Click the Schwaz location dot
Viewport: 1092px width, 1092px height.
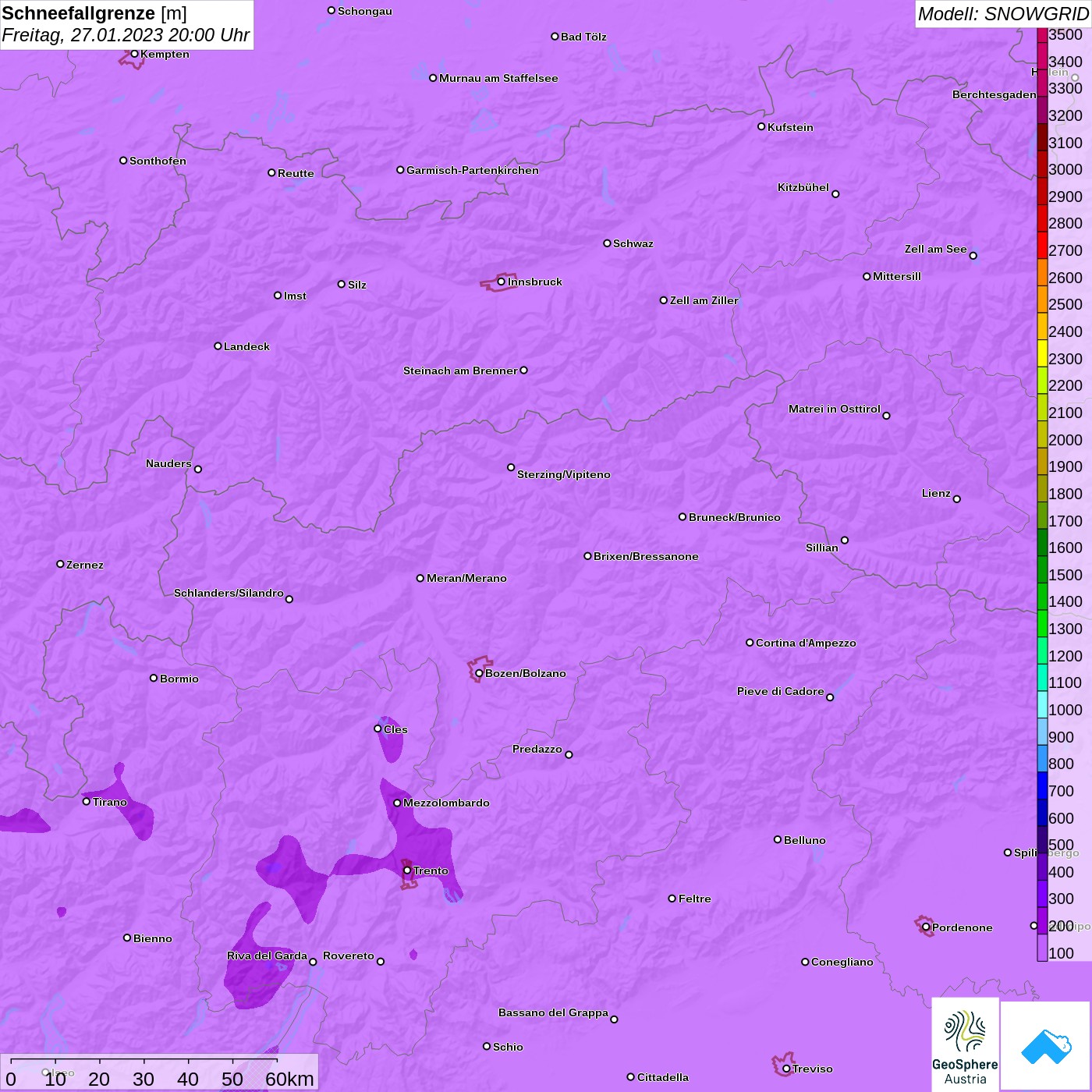(607, 243)
